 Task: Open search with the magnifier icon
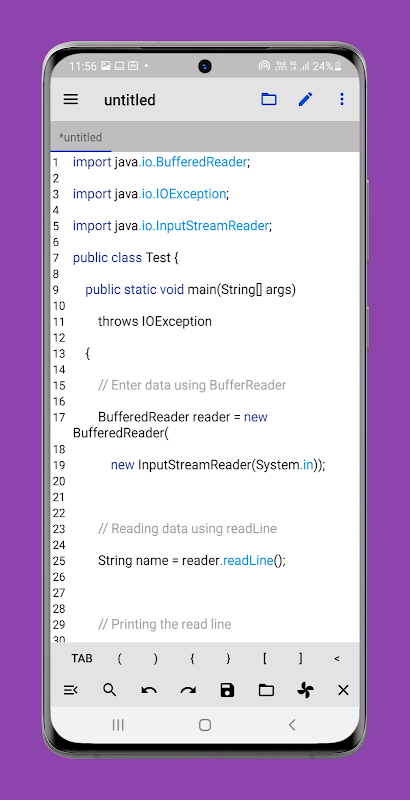pos(110,690)
